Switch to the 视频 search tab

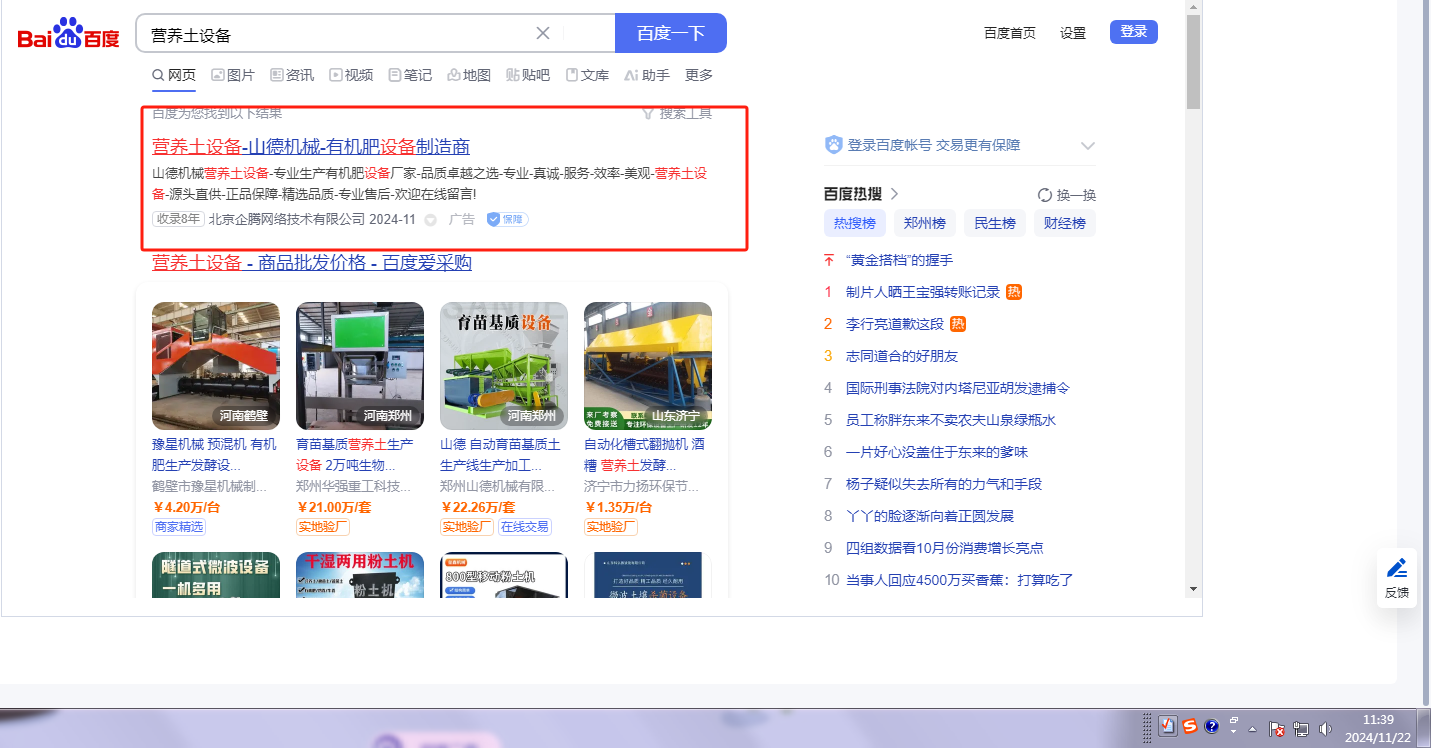tap(351, 75)
